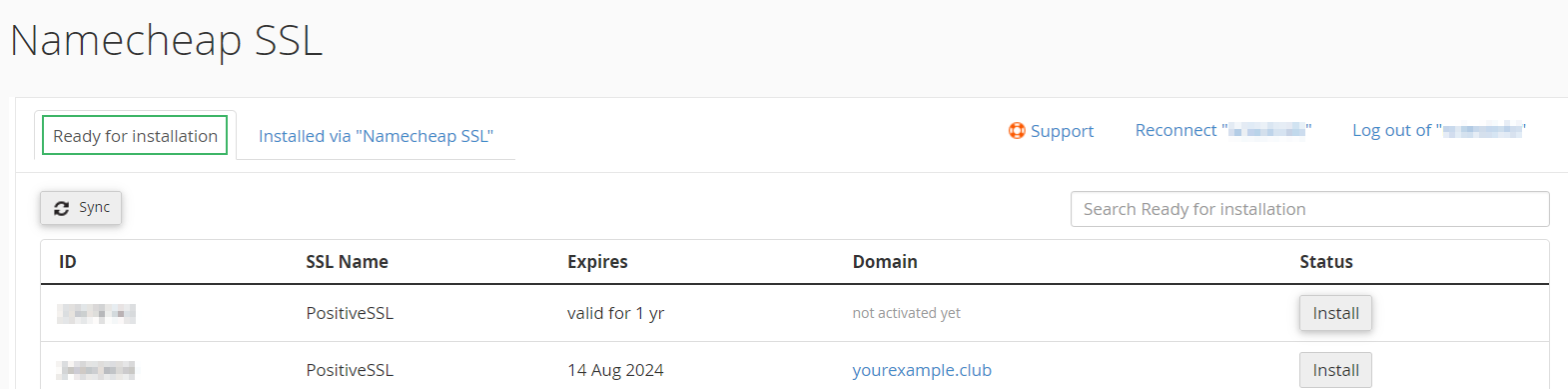Install the not activated PositiveSSL certificate
Viewport: 1568px width, 389px height.
coord(1335,313)
